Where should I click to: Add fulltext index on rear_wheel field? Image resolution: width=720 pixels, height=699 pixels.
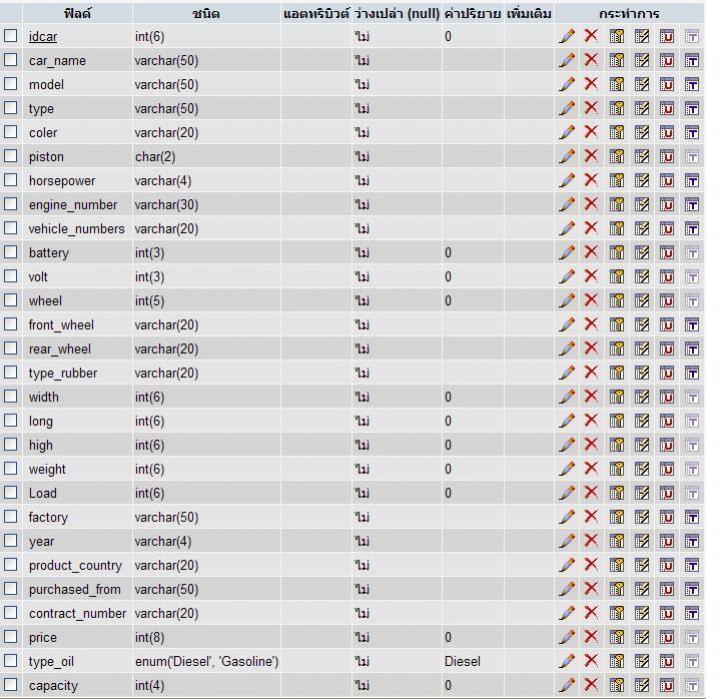pos(692,349)
